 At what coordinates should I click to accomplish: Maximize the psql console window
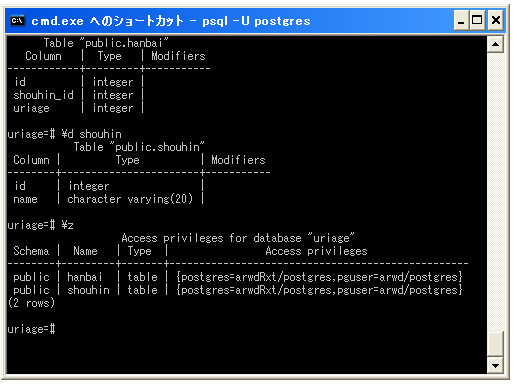click(x=477, y=21)
